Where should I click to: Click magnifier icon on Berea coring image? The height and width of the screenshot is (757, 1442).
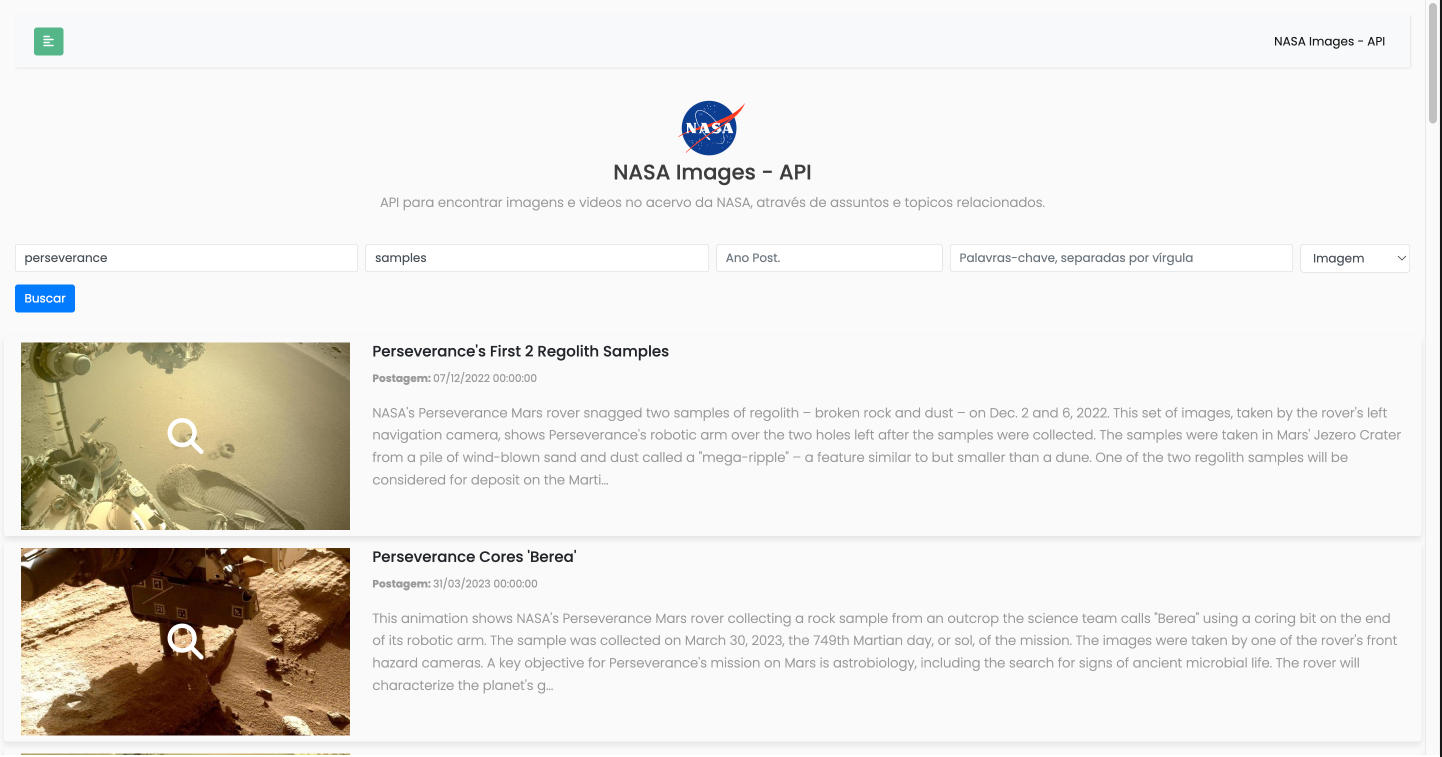point(185,641)
